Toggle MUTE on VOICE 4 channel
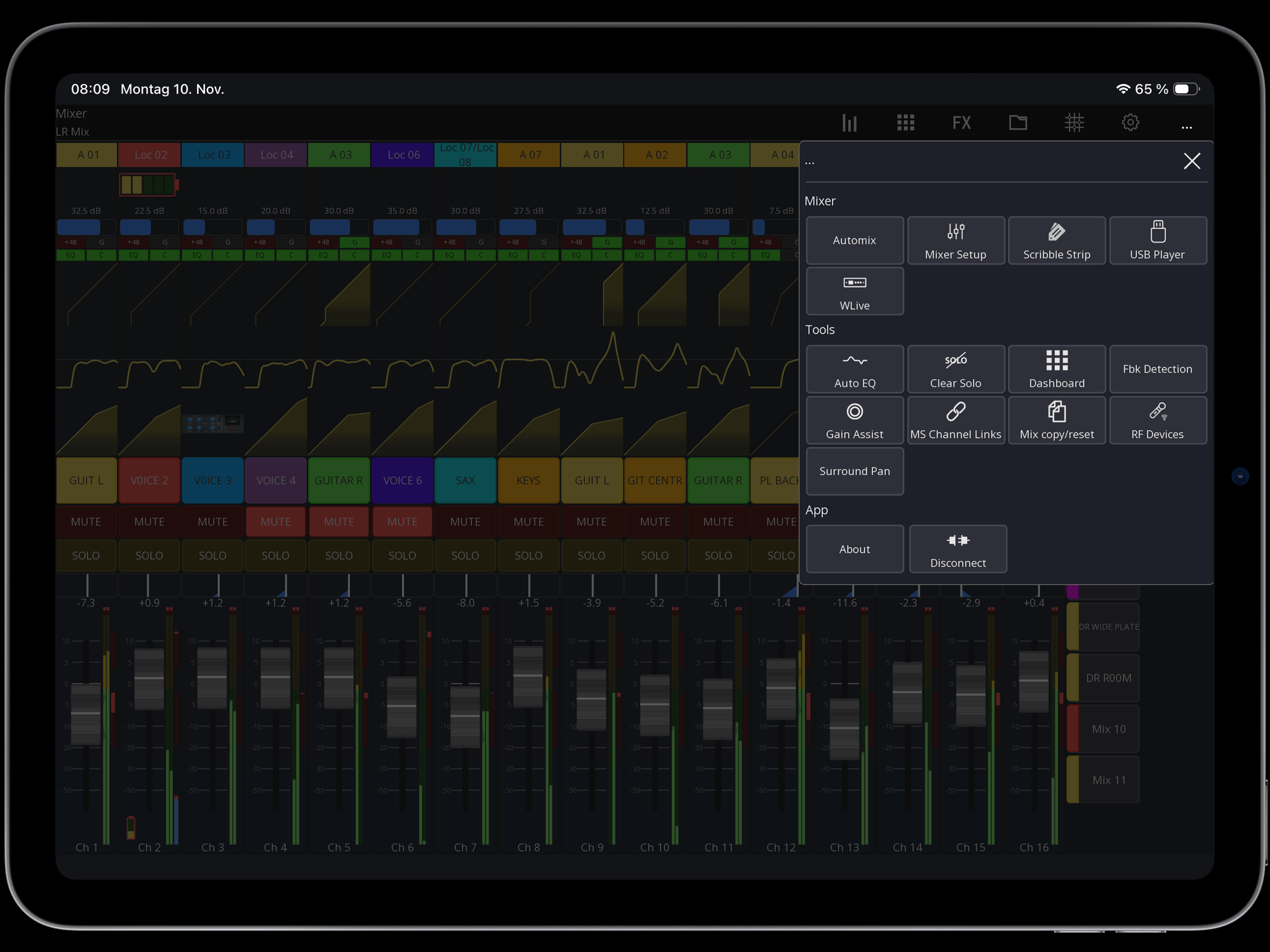Viewport: 1270px width, 952px height. (276, 522)
